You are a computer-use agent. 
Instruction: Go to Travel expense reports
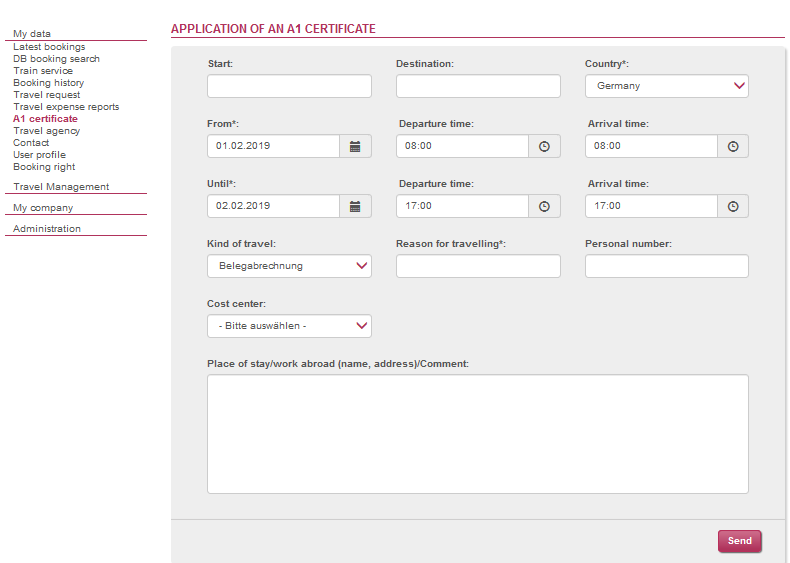(x=66, y=107)
